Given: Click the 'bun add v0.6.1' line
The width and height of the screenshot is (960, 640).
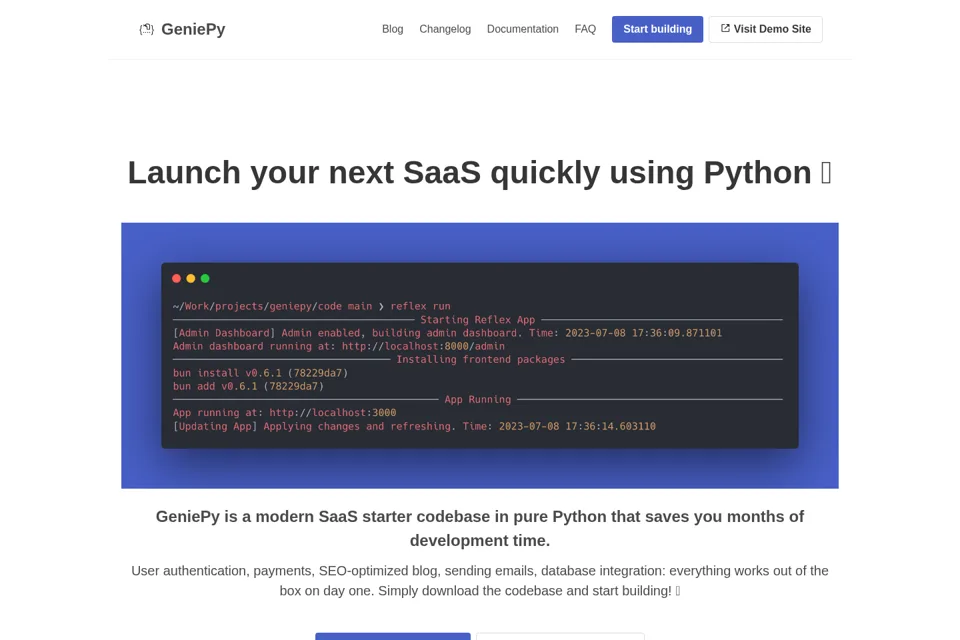Looking at the screenshot, I should pos(248,386).
